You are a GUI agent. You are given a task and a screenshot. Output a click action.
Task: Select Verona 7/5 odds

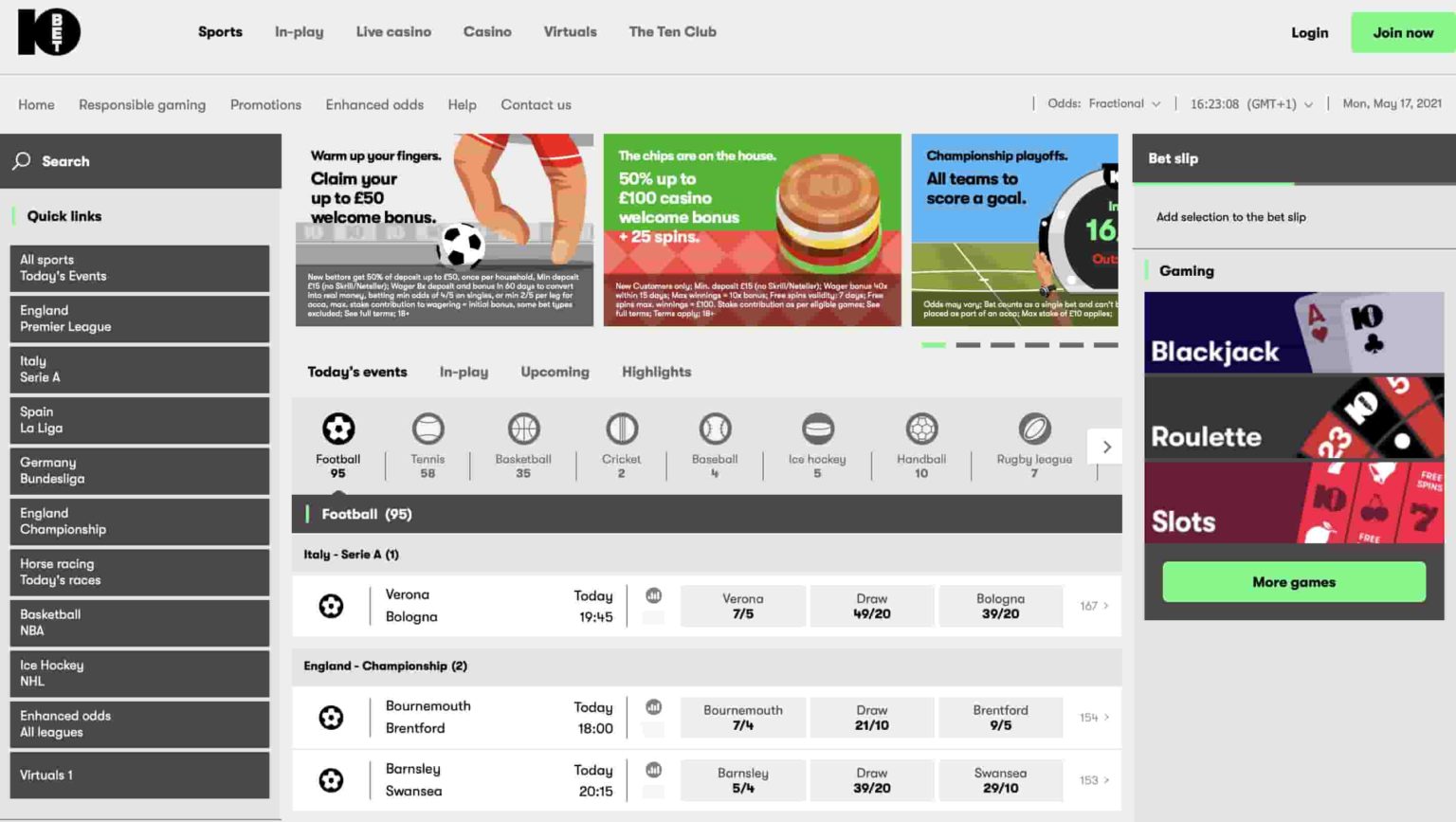tap(743, 606)
